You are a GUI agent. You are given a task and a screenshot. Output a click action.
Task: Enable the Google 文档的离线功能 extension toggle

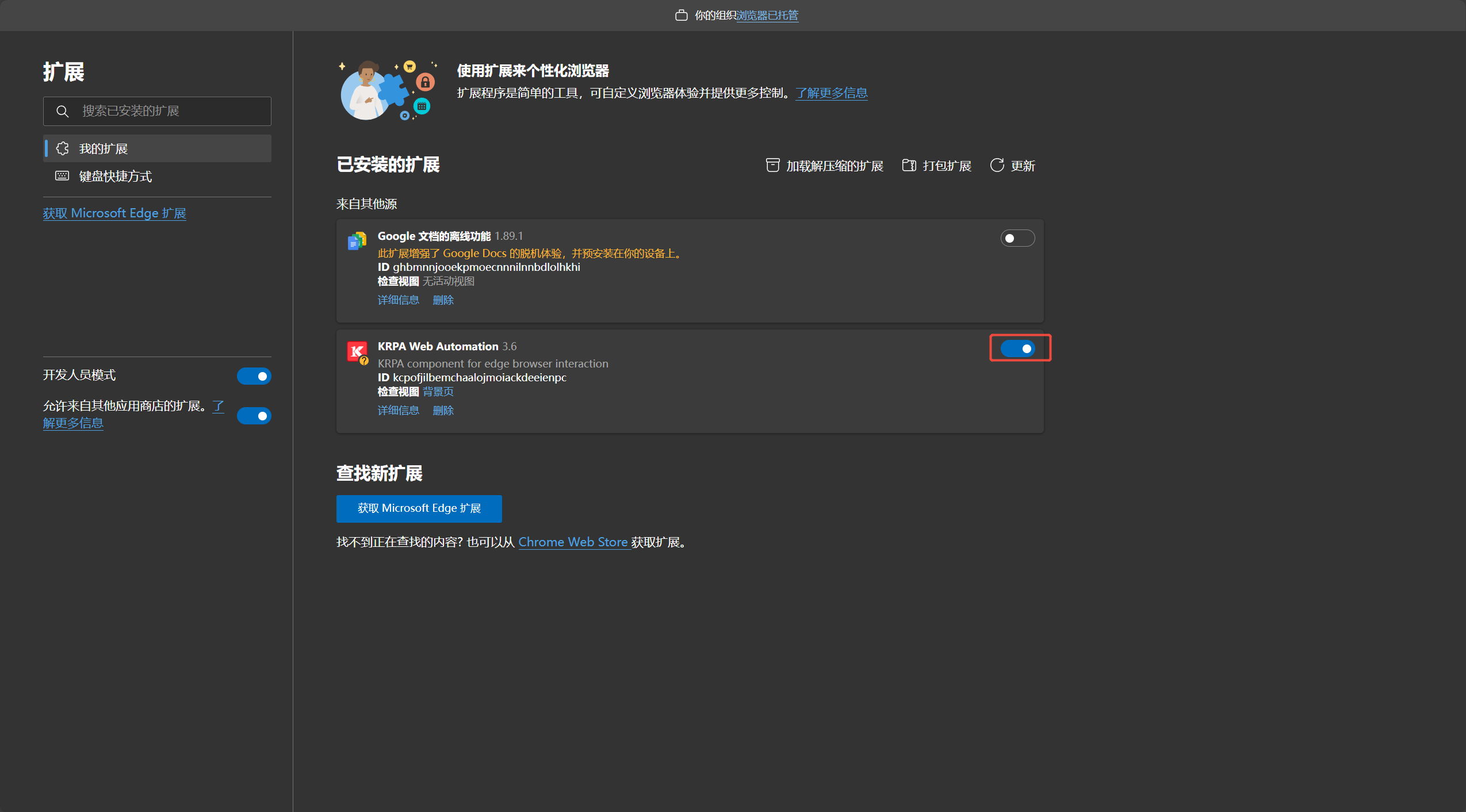[1017, 238]
